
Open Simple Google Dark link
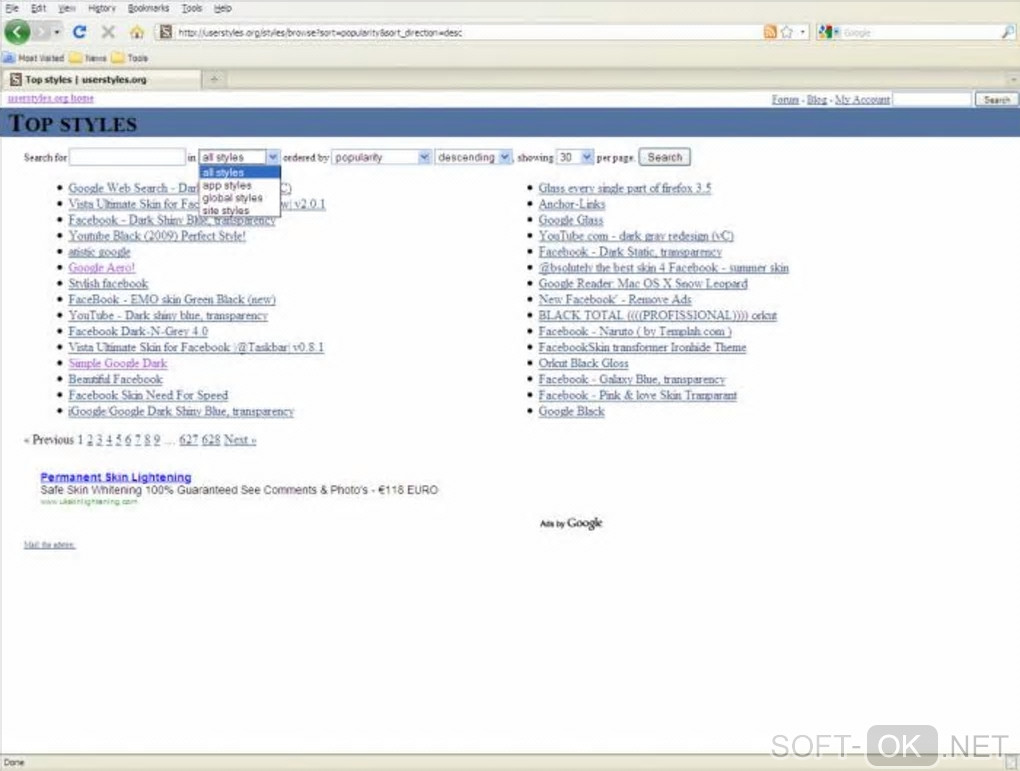(118, 363)
